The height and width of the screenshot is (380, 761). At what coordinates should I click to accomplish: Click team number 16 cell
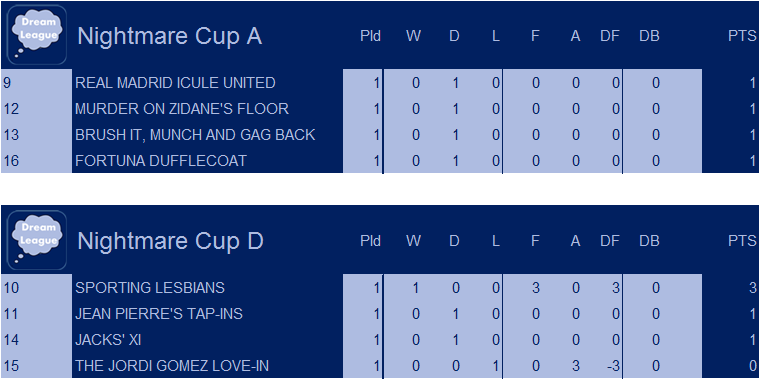36,161
